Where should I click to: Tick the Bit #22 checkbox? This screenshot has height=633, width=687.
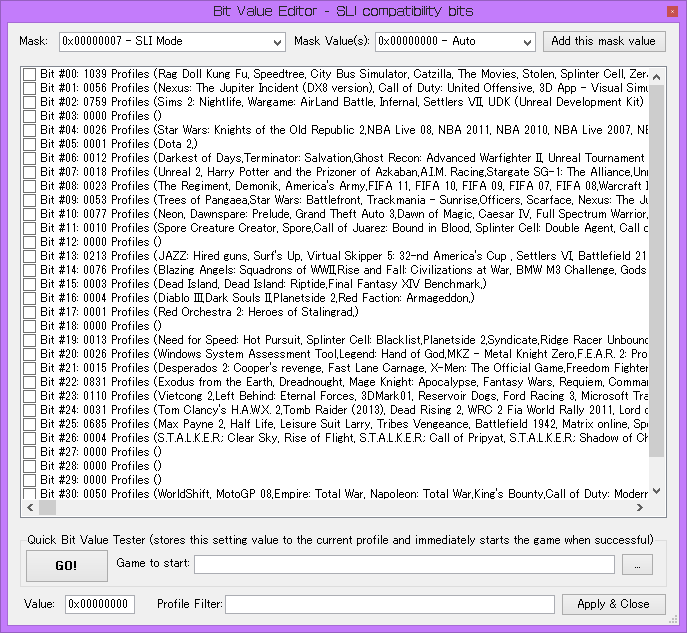point(29,382)
